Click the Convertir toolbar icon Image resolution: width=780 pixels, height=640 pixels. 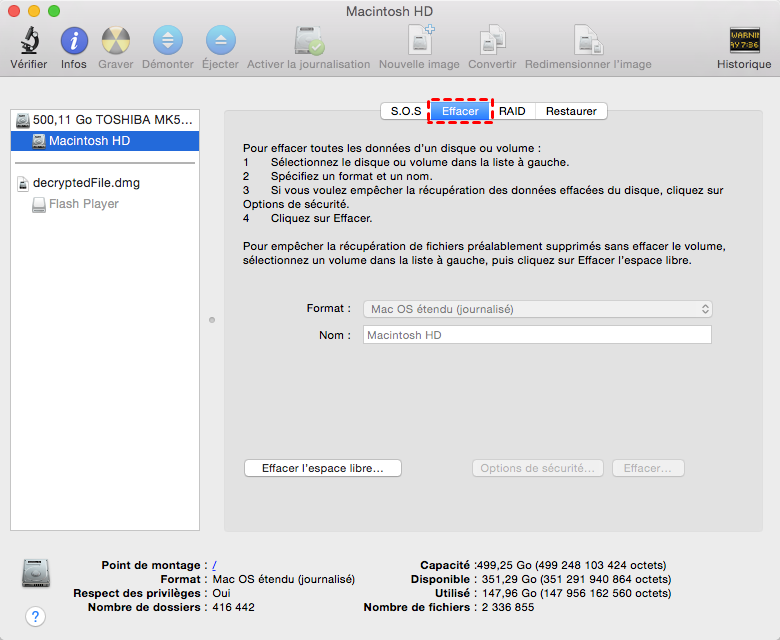pos(492,41)
